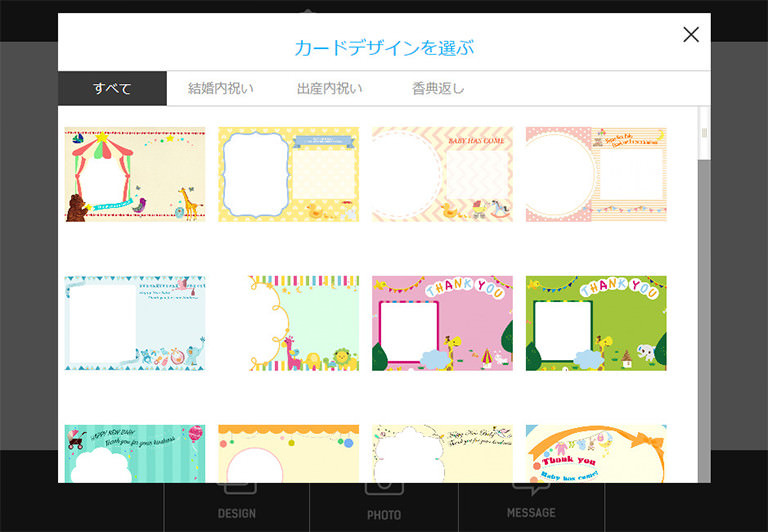Image resolution: width=768 pixels, height=532 pixels.
Task: Open the 香典返し tab
Action: click(438, 88)
